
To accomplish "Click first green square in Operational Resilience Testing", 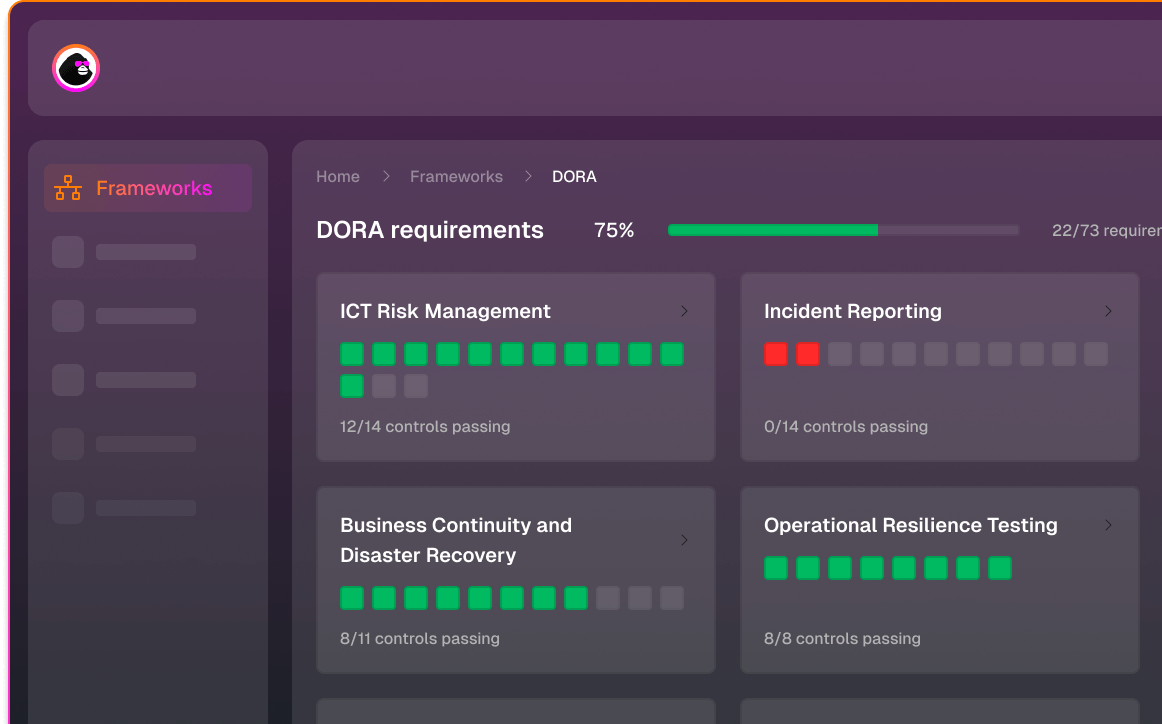I will [776, 568].
